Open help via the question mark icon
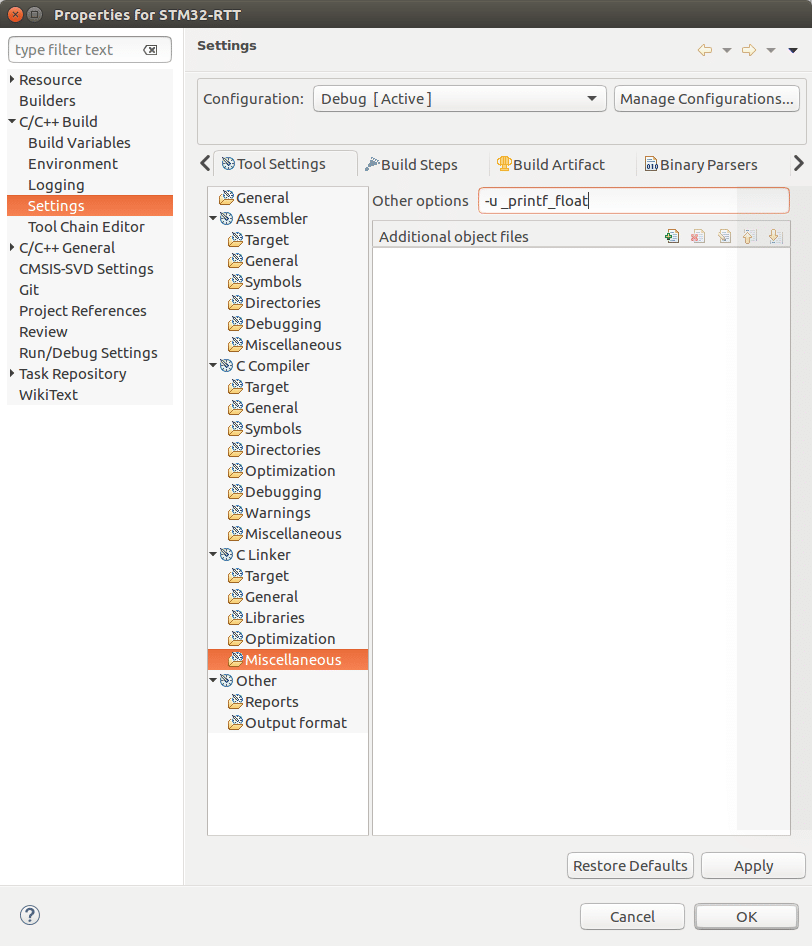This screenshot has height=946, width=812. 29,915
